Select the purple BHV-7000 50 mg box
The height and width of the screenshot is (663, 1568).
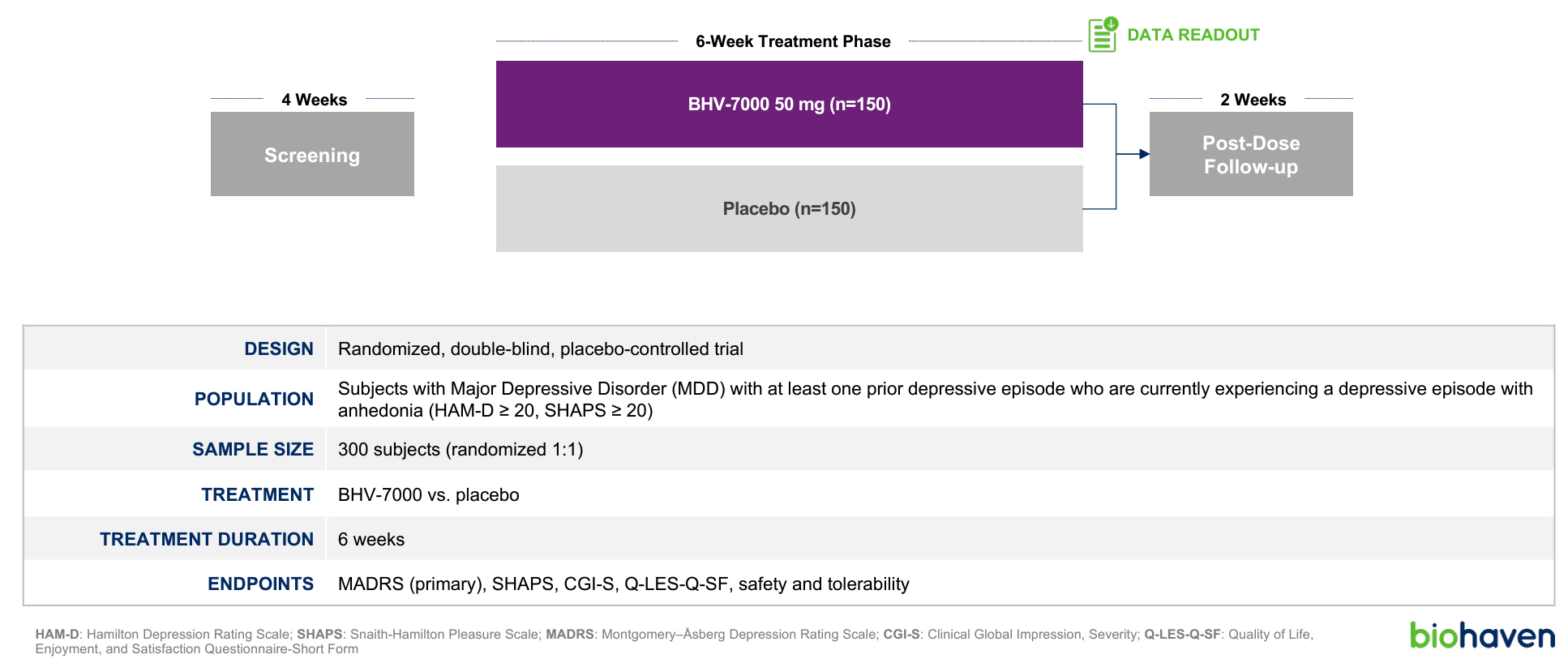789,105
